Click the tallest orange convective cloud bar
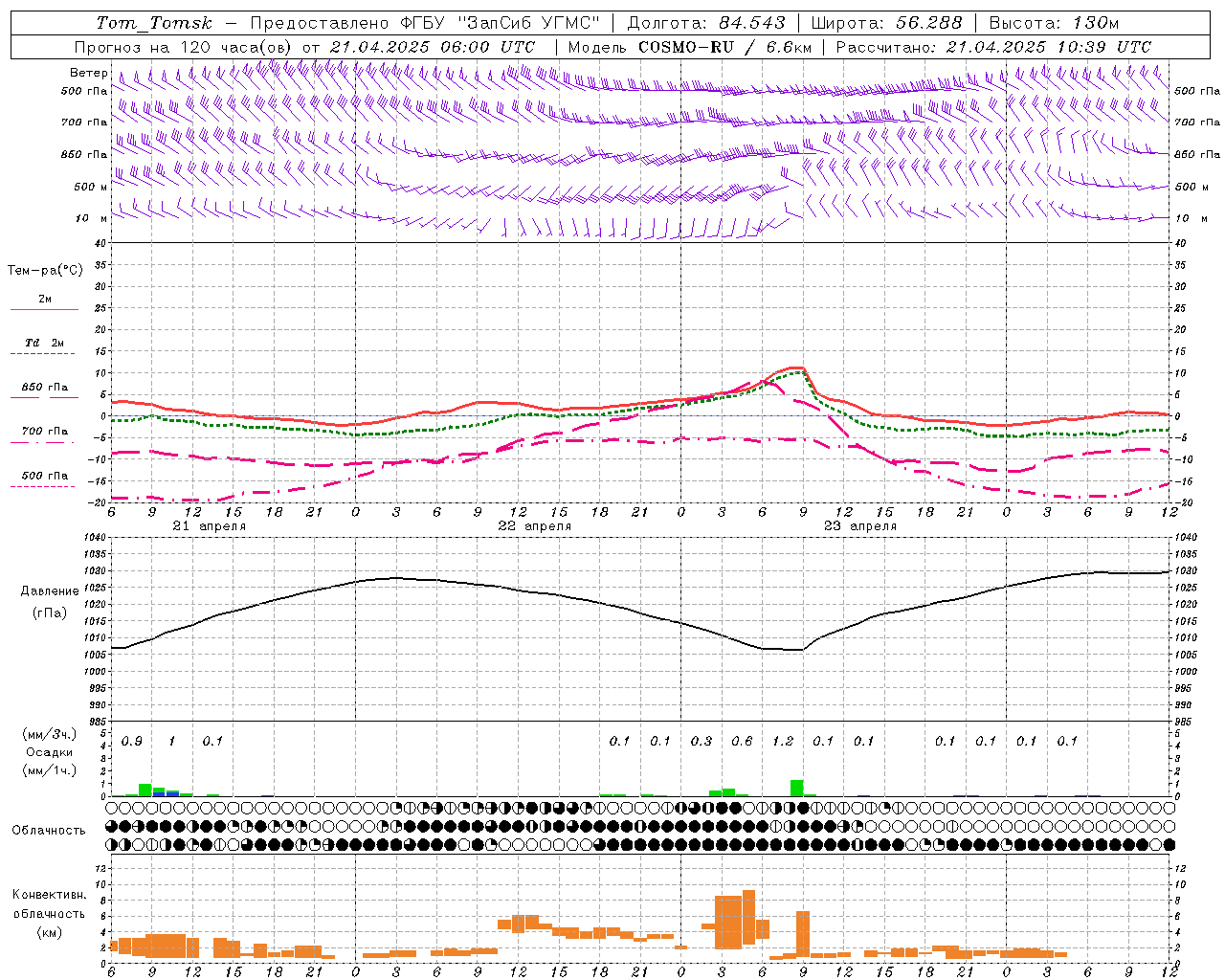Image resolution: width=1225 pixels, height=980 pixels. [x=748, y=919]
